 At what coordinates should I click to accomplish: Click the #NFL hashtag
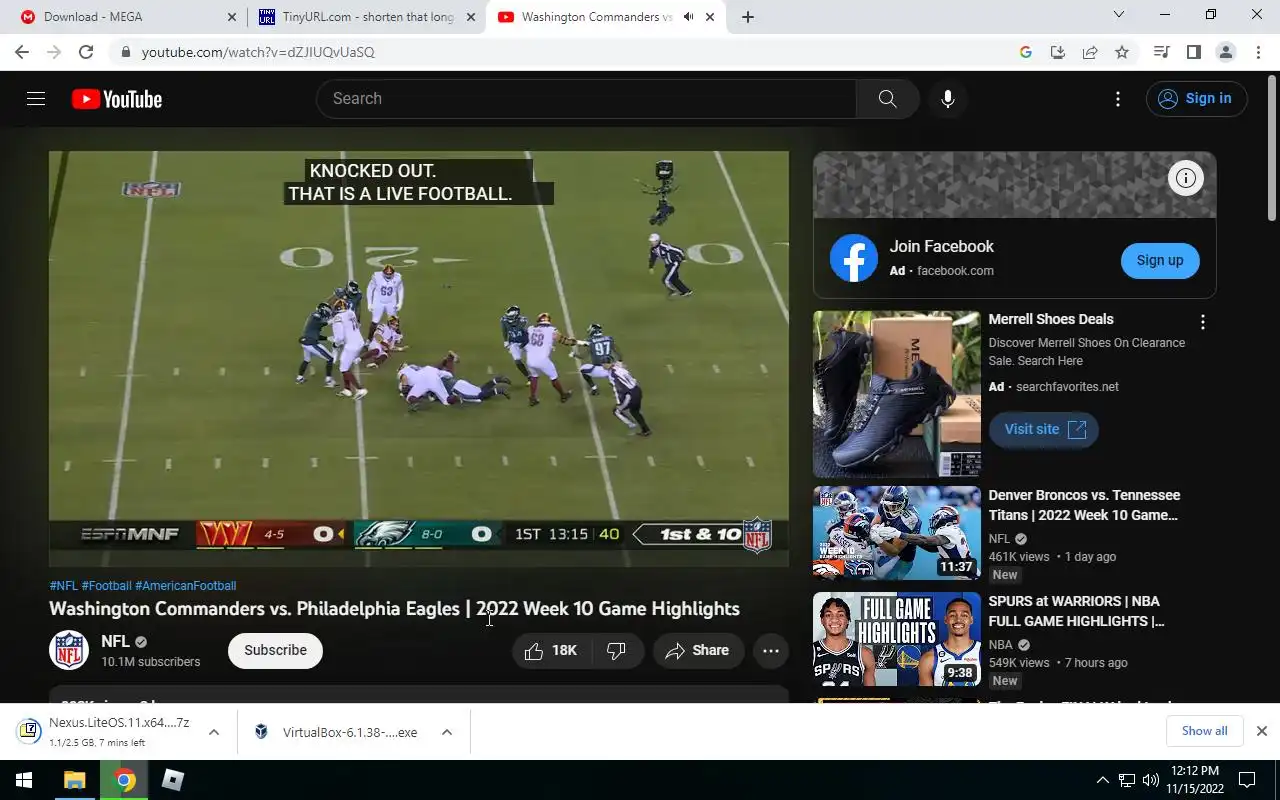[x=63, y=586]
